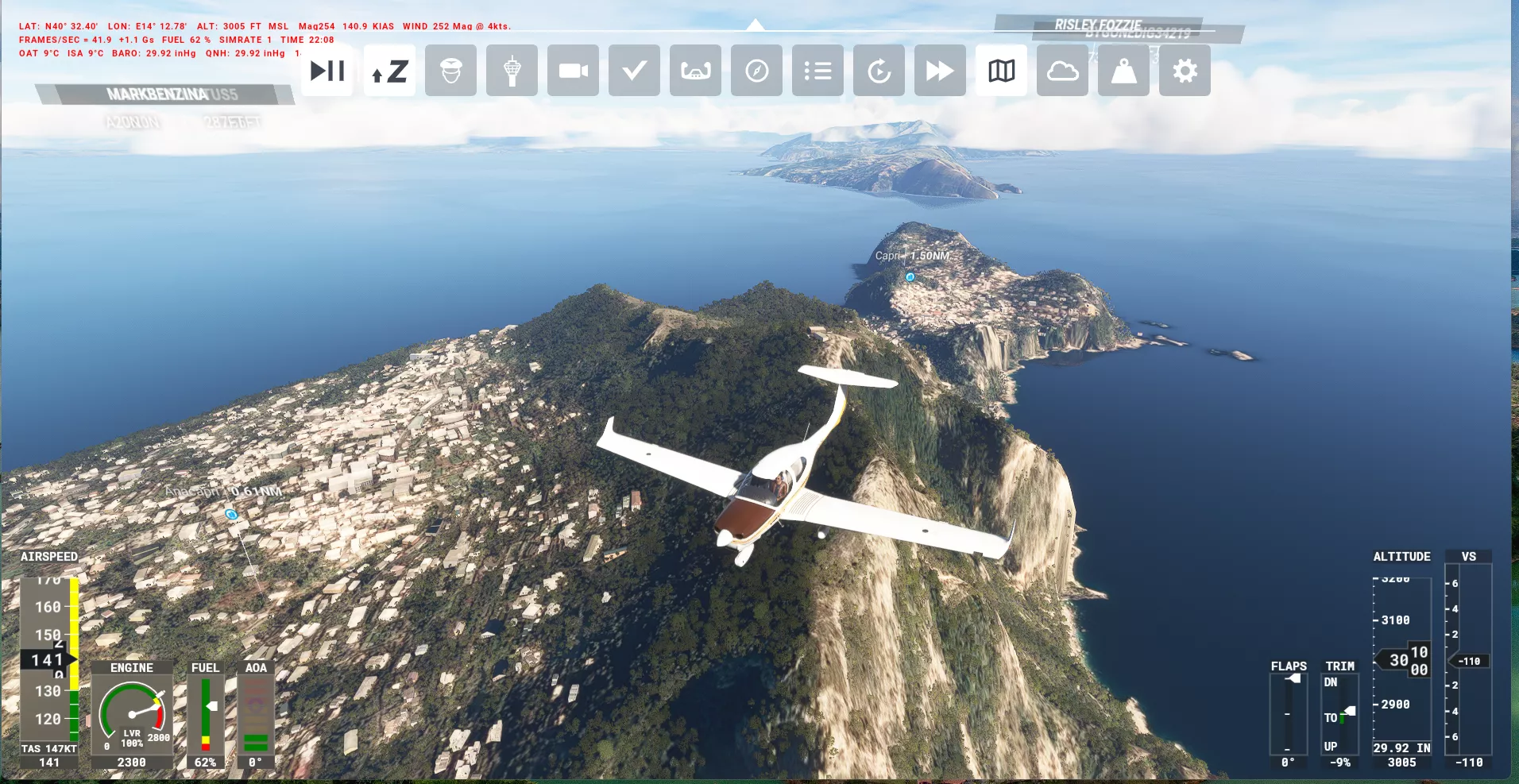
Task: Click FRAMES/SEC debug readout
Action: pyautogui.click(x=176, y=40)
